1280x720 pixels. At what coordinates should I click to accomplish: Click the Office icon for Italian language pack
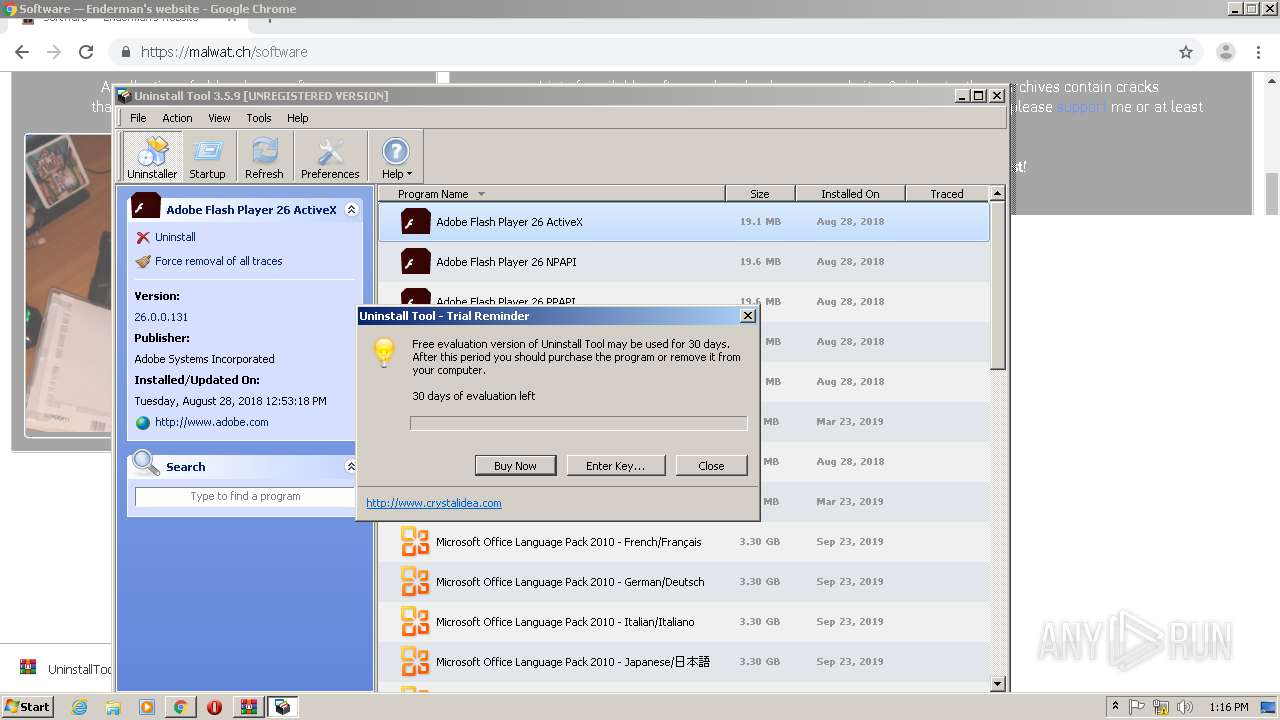click(415, 622)
